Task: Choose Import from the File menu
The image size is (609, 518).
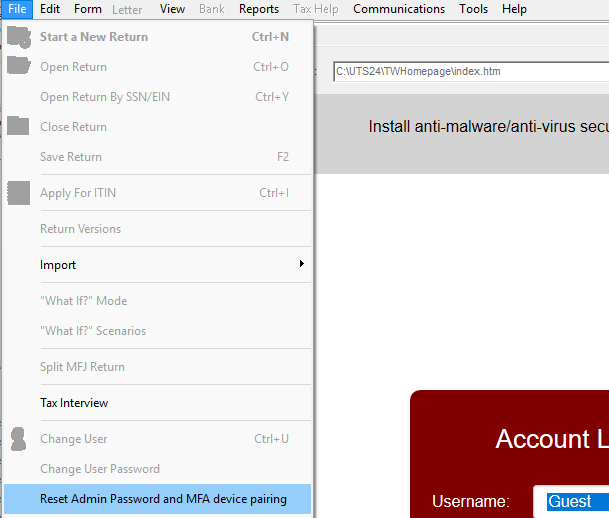Action: click(58, 265)
